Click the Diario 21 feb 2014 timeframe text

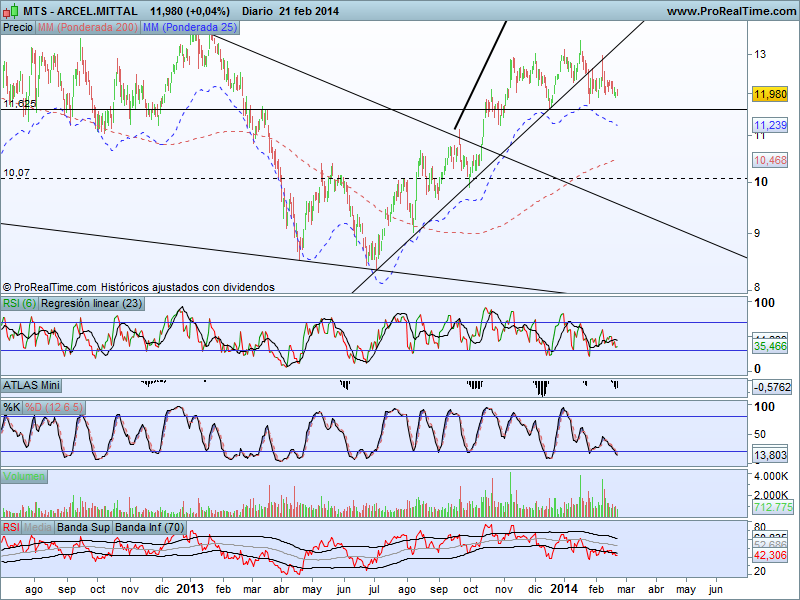(290, 11)
